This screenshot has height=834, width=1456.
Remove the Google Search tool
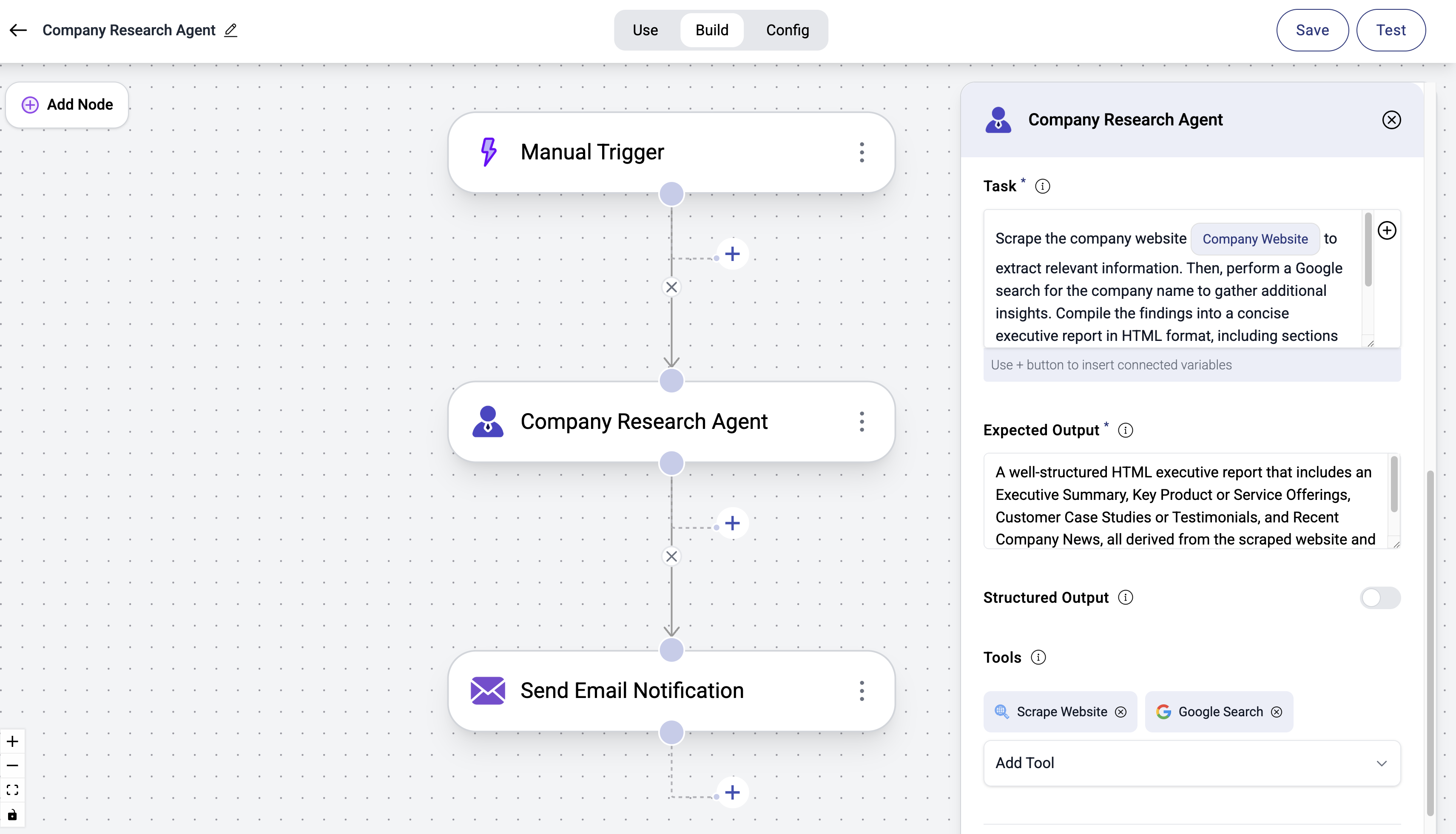[1277, 712]
